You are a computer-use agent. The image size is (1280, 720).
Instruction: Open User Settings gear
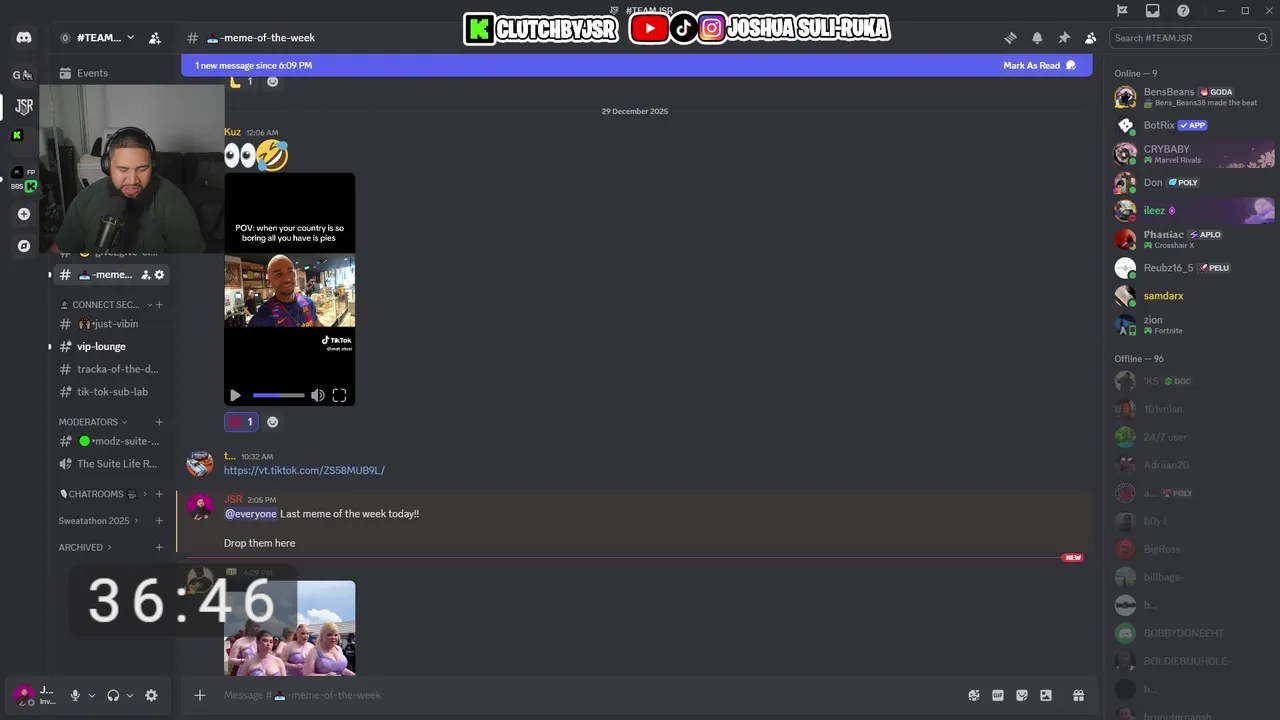click(151, 695)
